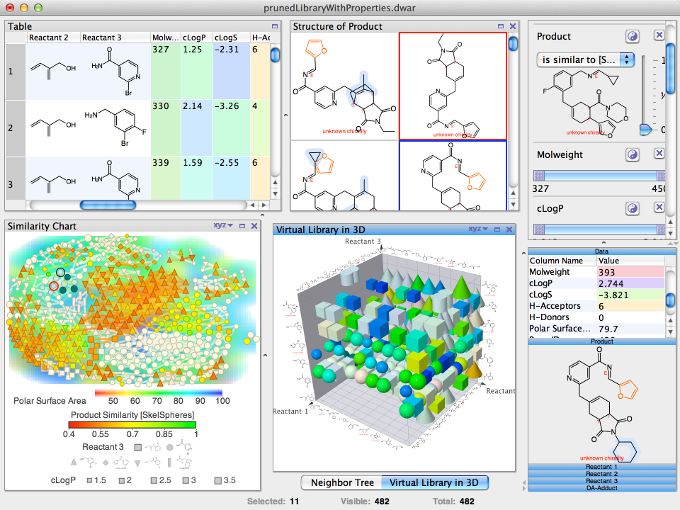Switch to the Neighbor Tree tab

[341, 483]
